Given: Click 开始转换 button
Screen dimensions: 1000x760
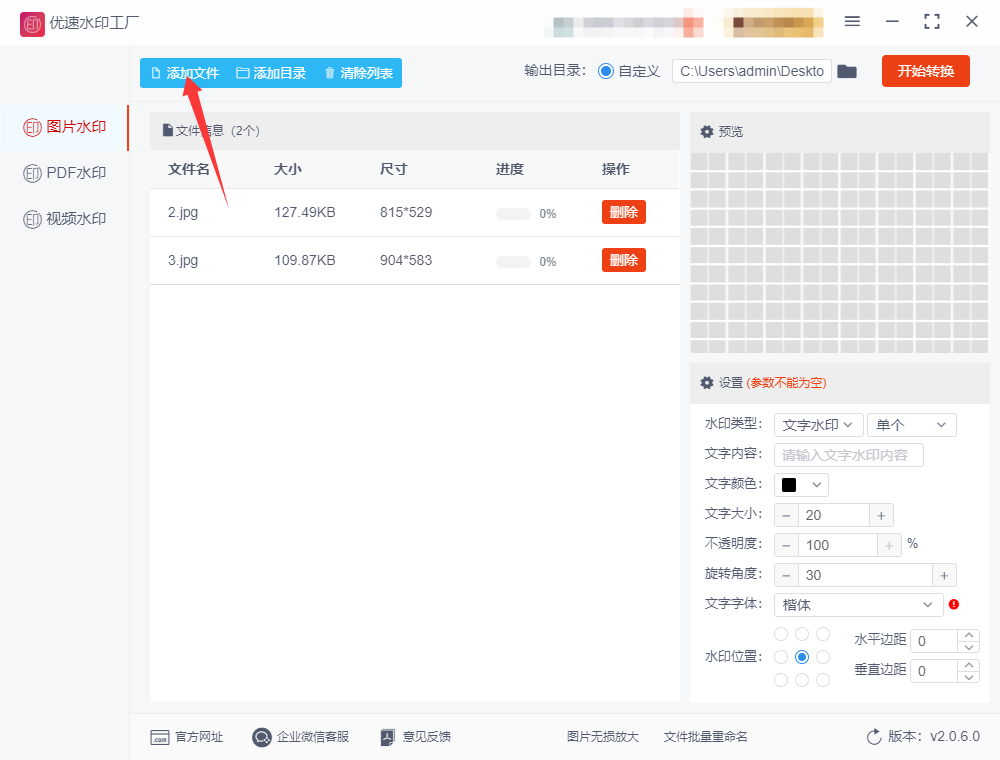Looking at the screenshot, I should pyautogui.click(x=925, y=71).
